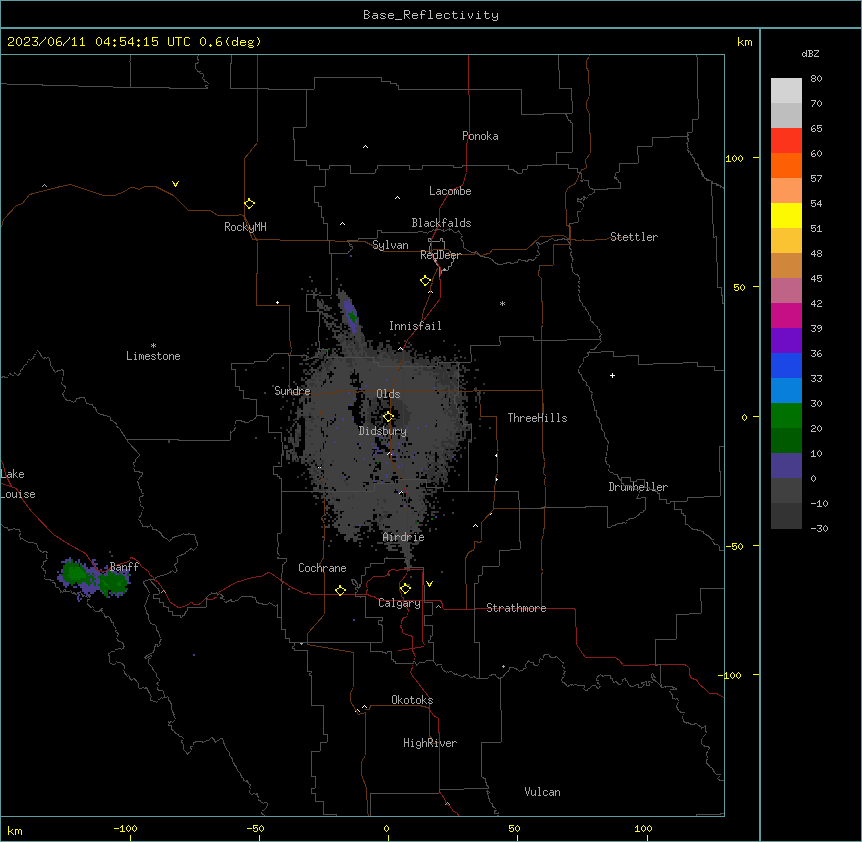Click the Drumheller label

(638, 487)
